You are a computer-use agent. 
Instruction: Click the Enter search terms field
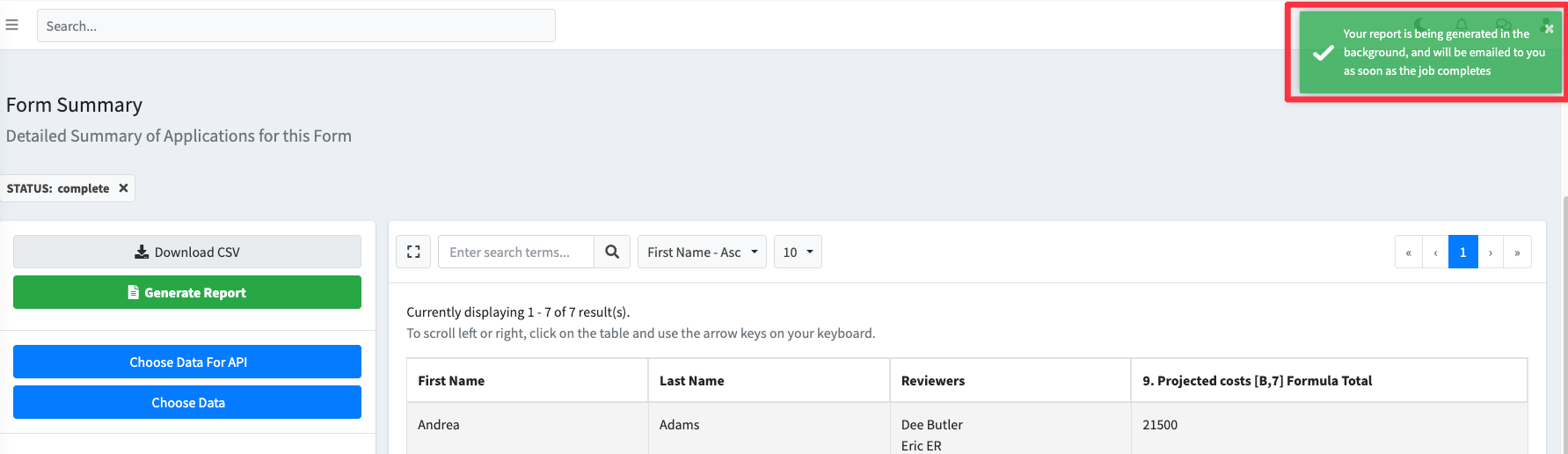[x=516, y=253]
